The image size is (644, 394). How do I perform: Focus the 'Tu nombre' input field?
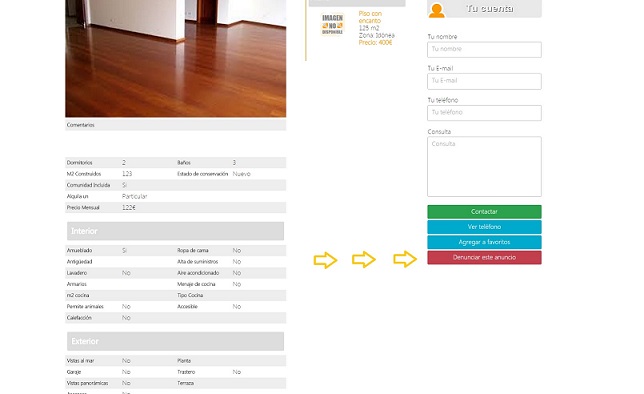tap(484, 50)
